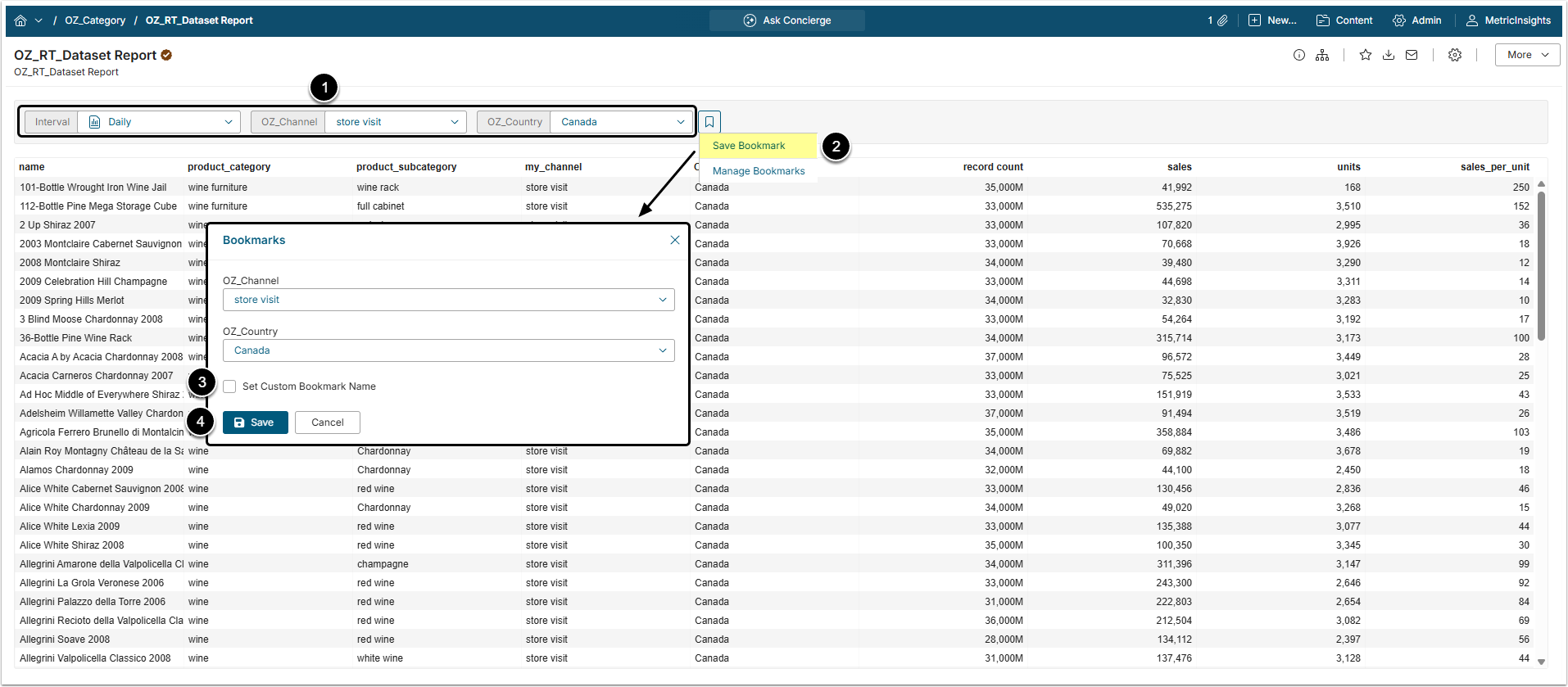1568x687 pixels.
Task: Open the OZ_Channel filter dropdown
Action: 397,122
